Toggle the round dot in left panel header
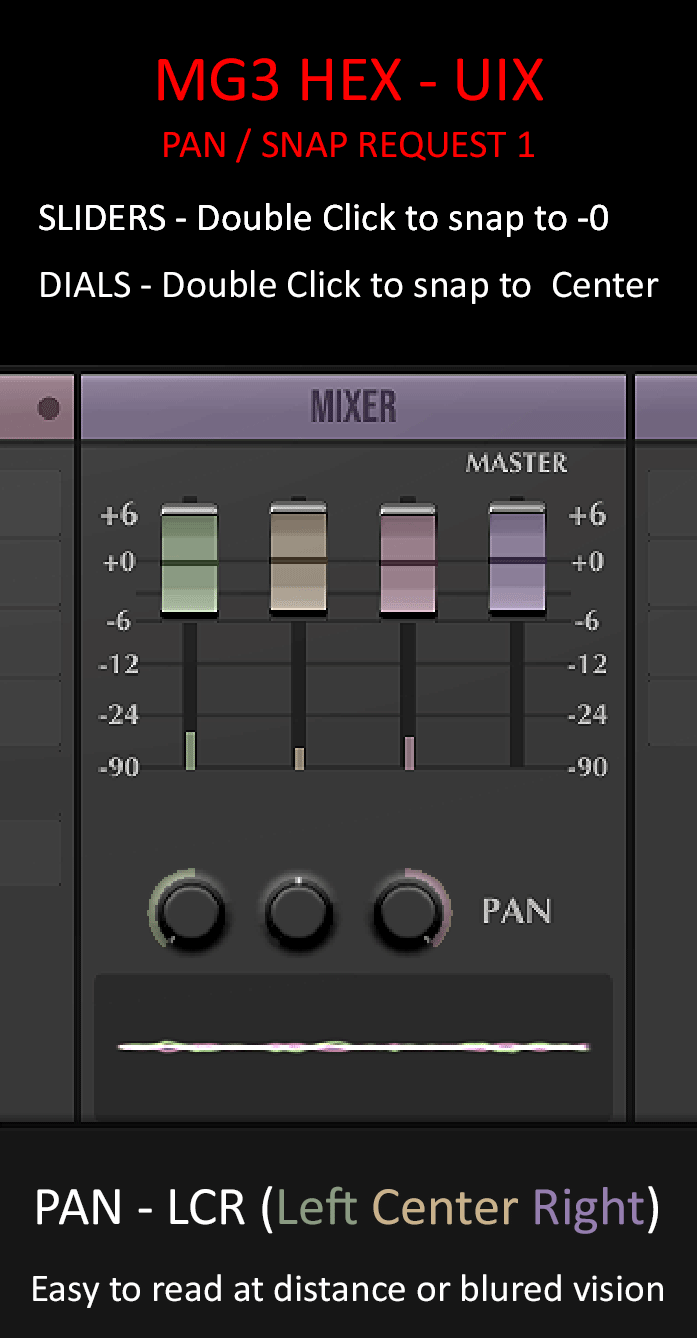 click(48, 408)
